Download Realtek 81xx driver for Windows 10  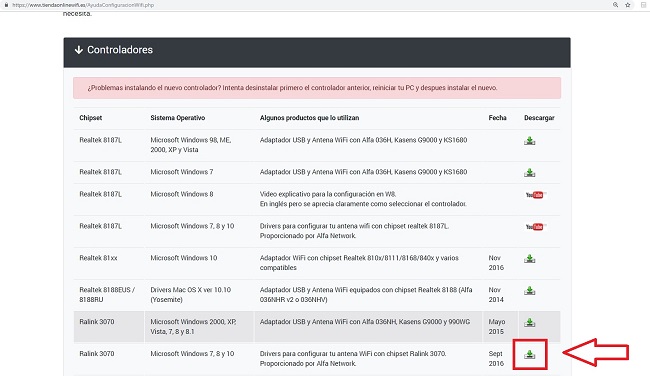pyautogui.click(x=529, y=259)
